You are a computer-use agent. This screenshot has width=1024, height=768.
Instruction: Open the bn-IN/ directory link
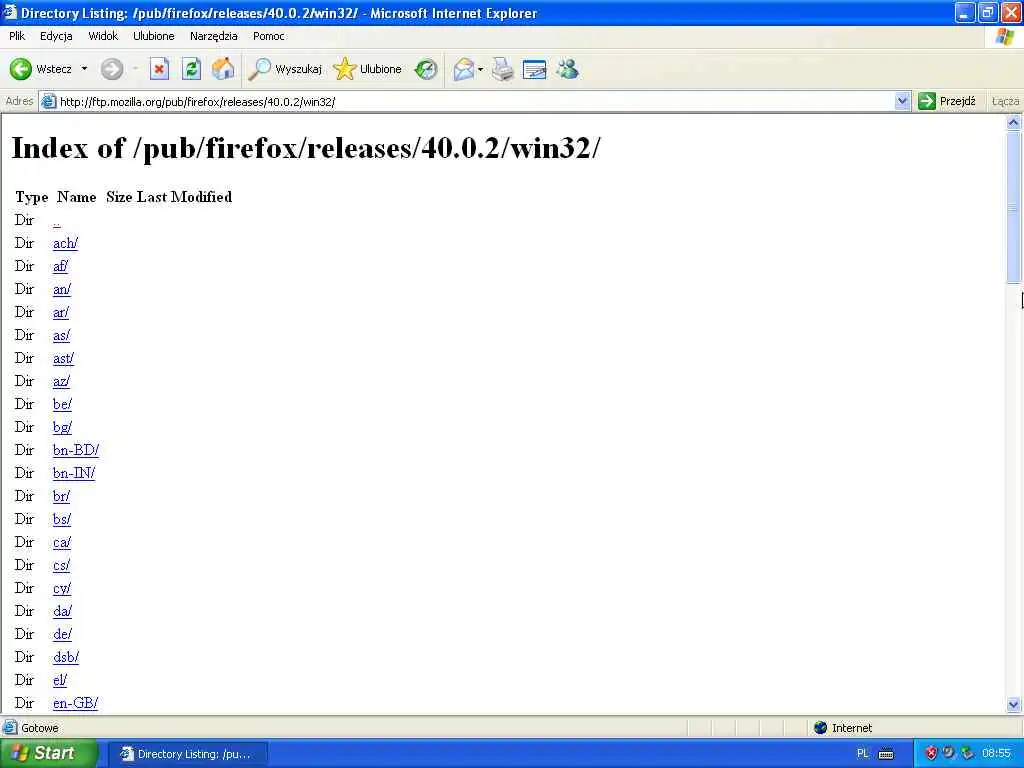(74, 473)
